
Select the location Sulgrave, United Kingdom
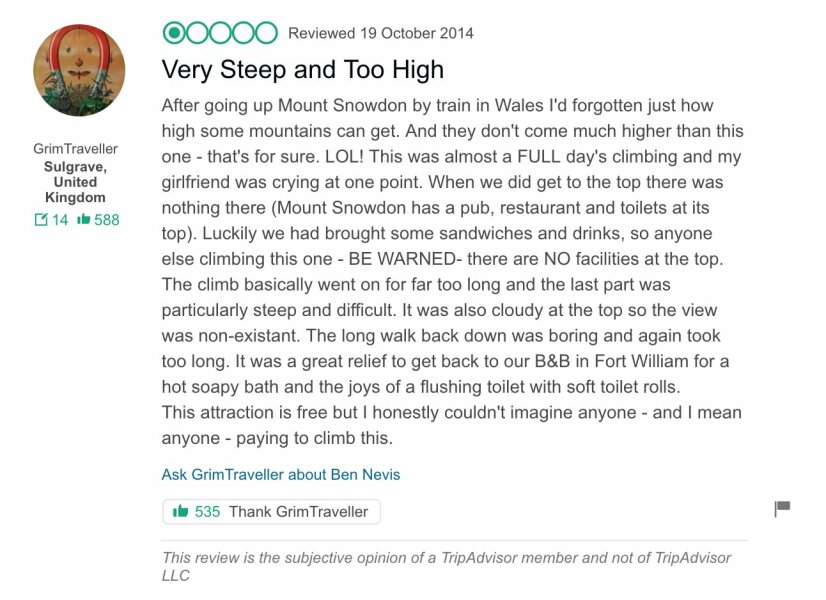[x=78, y=181]
